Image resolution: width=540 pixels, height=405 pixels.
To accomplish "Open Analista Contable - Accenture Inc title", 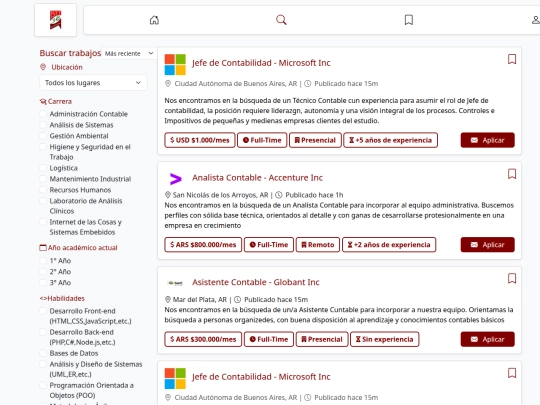I will [x=257, y=178].
